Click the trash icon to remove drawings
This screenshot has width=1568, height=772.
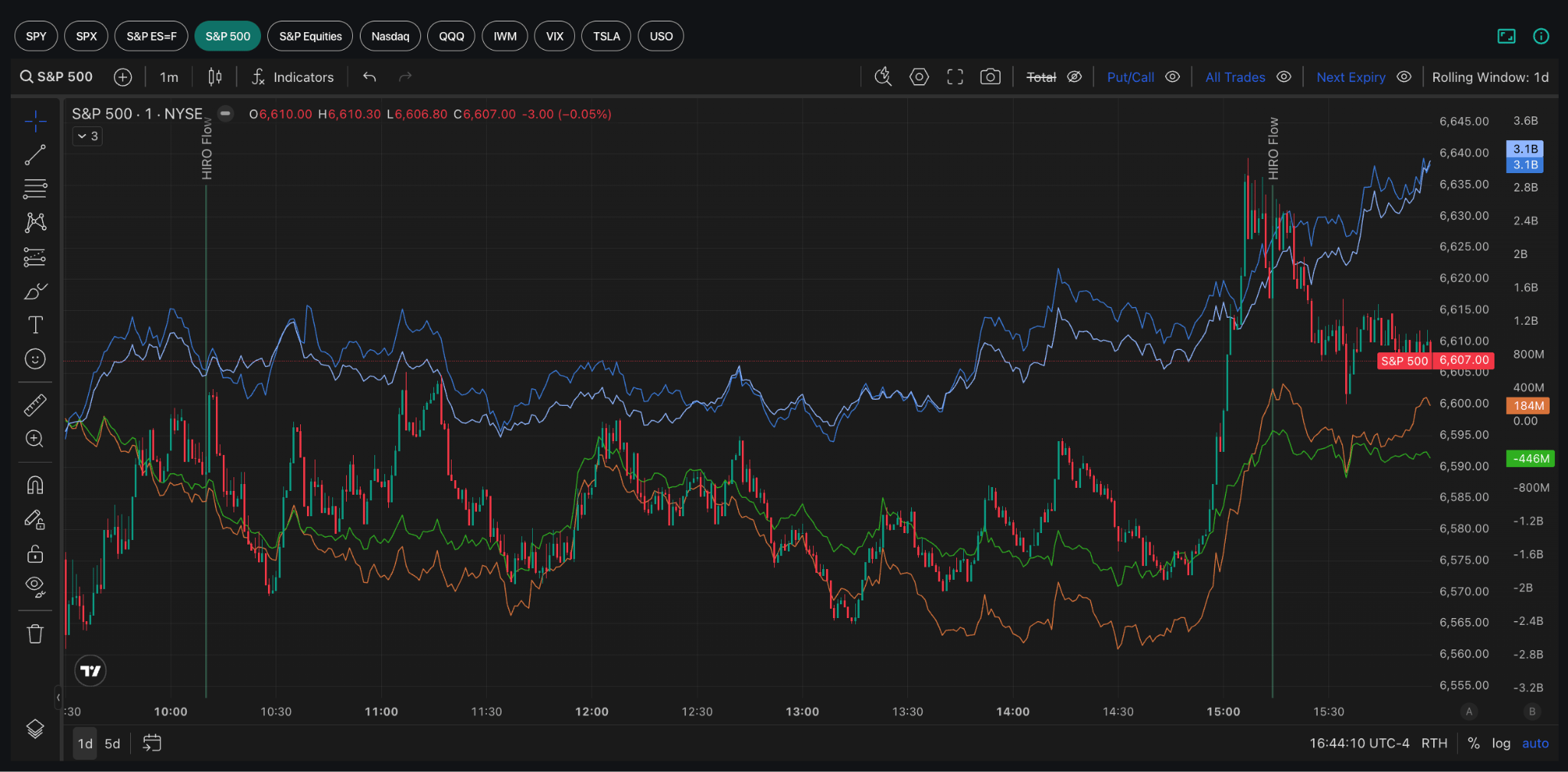click(35, 634)
